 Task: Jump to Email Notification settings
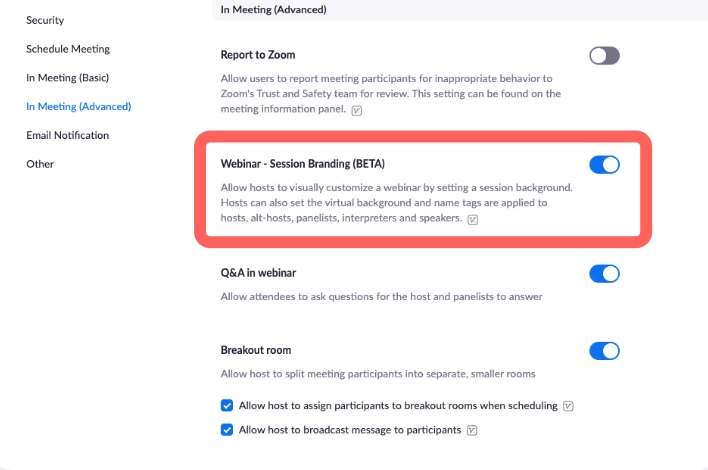coord(67,135)
